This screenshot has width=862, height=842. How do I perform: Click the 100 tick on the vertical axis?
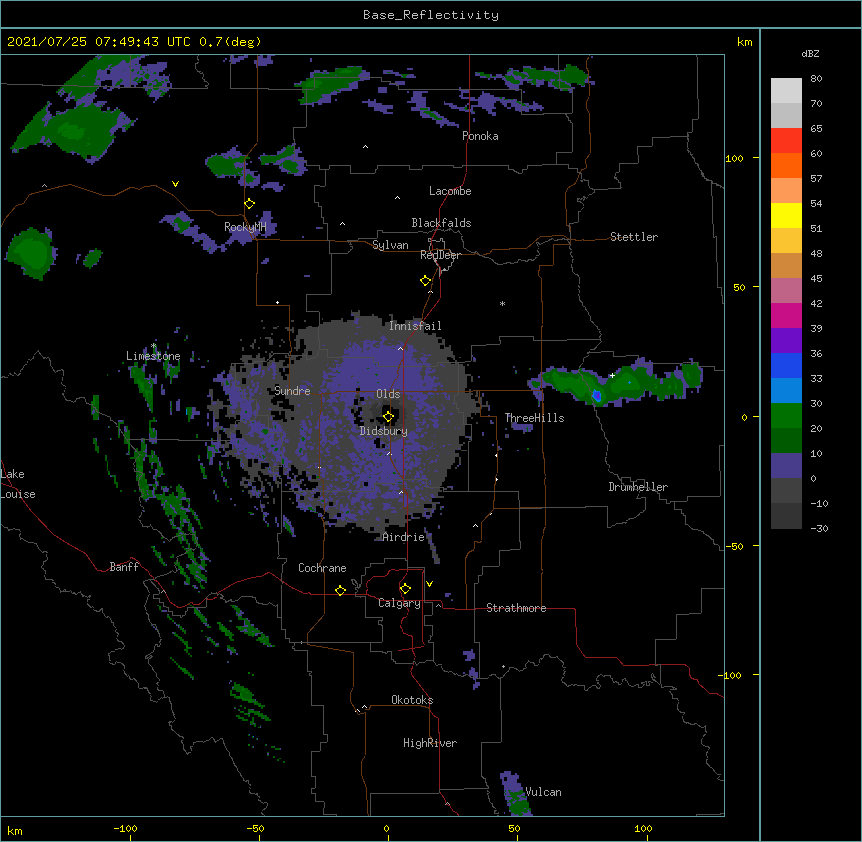[734, 158]
